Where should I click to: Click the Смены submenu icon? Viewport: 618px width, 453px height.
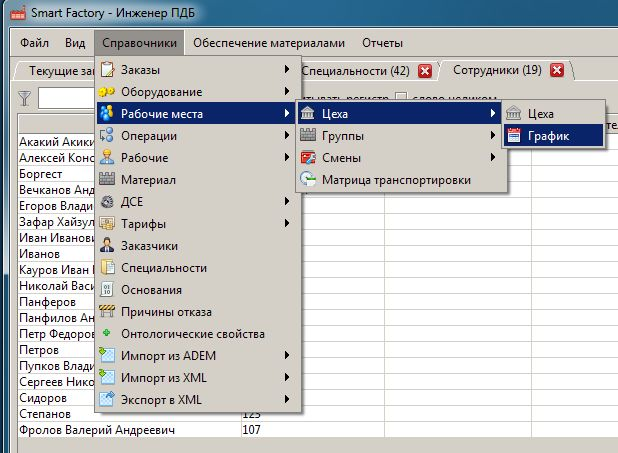[308, 158]
